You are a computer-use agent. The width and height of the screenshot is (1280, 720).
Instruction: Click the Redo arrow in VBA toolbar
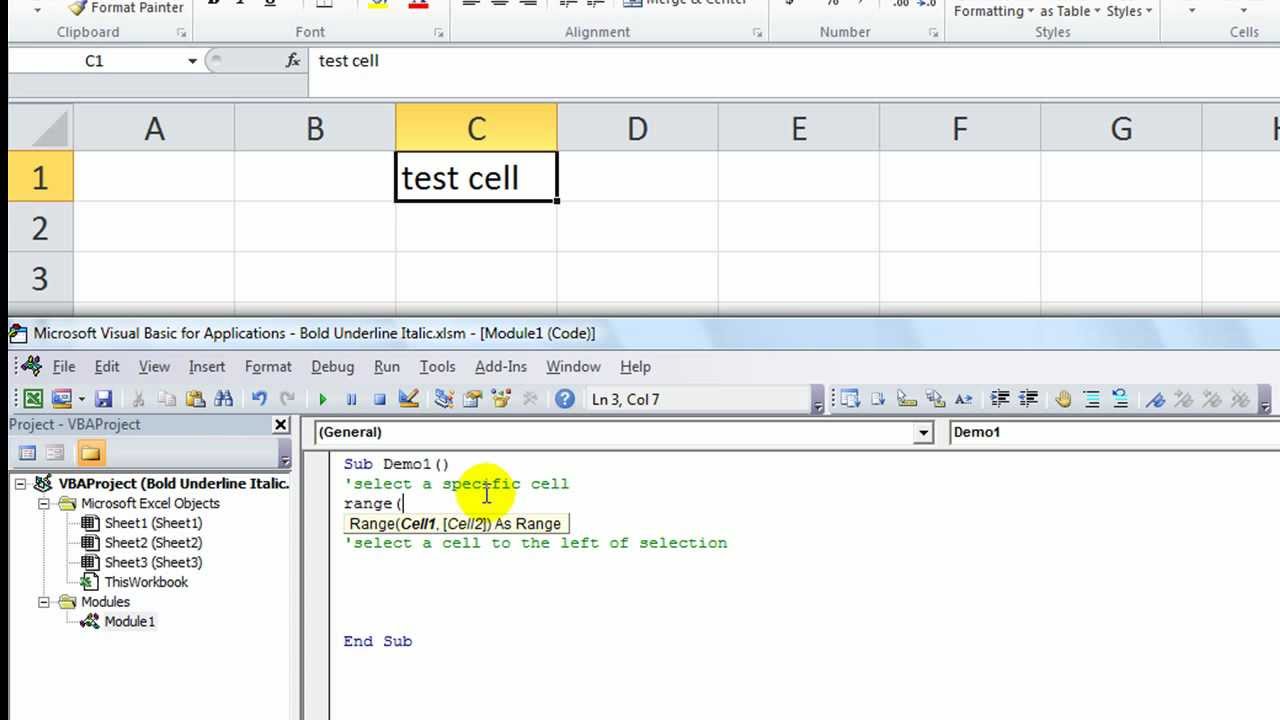(x=287, y=399)
